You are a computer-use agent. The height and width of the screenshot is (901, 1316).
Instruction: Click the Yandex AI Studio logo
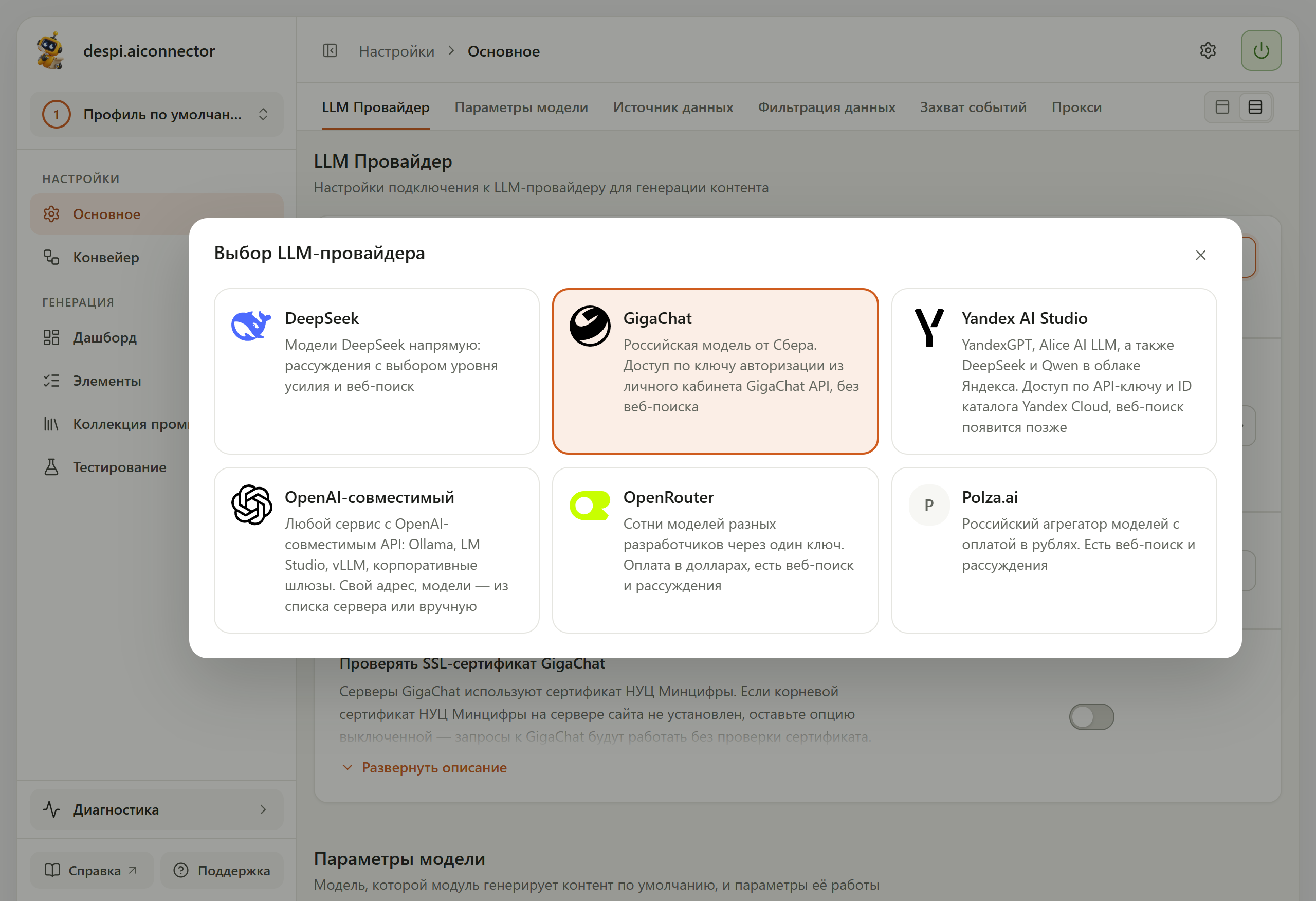tap(929, 327)
